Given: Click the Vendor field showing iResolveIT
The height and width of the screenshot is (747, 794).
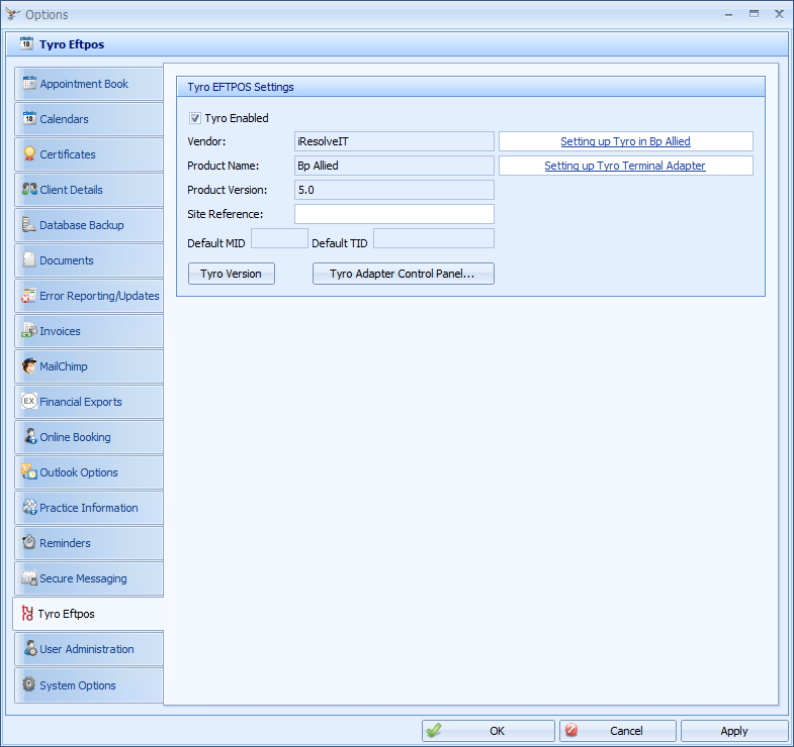Looking at the screenshot, I should pyautogui.click(x=394, y=141).
